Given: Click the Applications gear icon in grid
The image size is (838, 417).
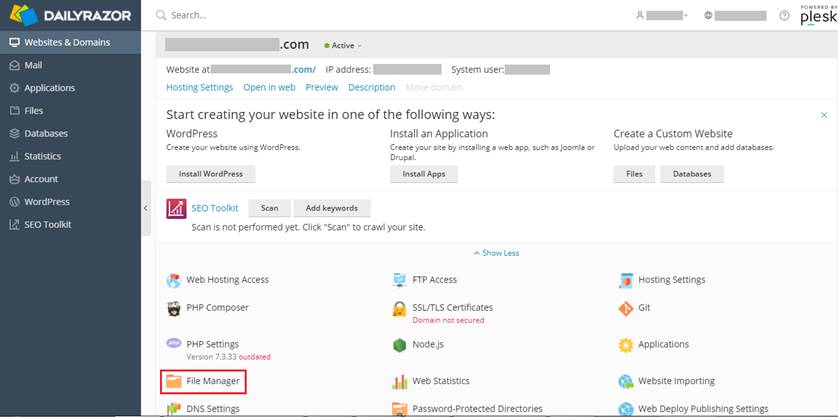Looking at the screenshot, I should (x=626, y=345).
